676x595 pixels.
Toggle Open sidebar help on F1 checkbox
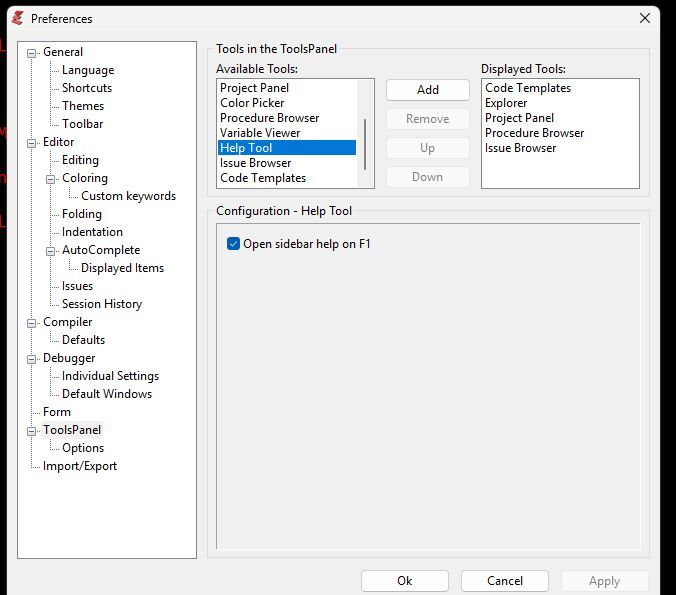(234, 243)
